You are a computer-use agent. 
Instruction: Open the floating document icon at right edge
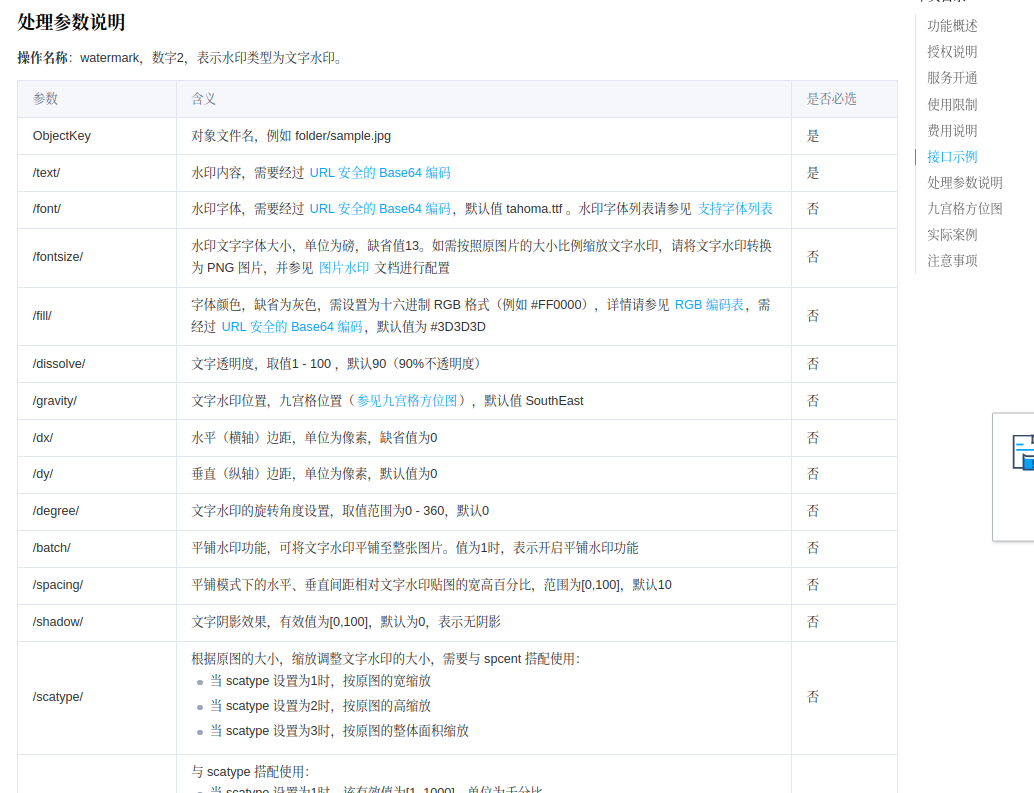coord(1023,452)
